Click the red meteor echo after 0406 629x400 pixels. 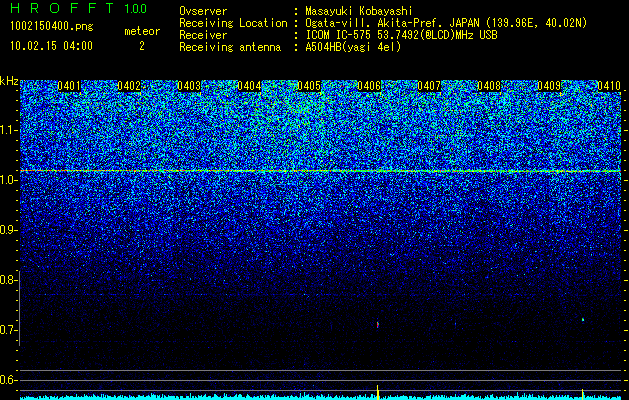[377, 325]
